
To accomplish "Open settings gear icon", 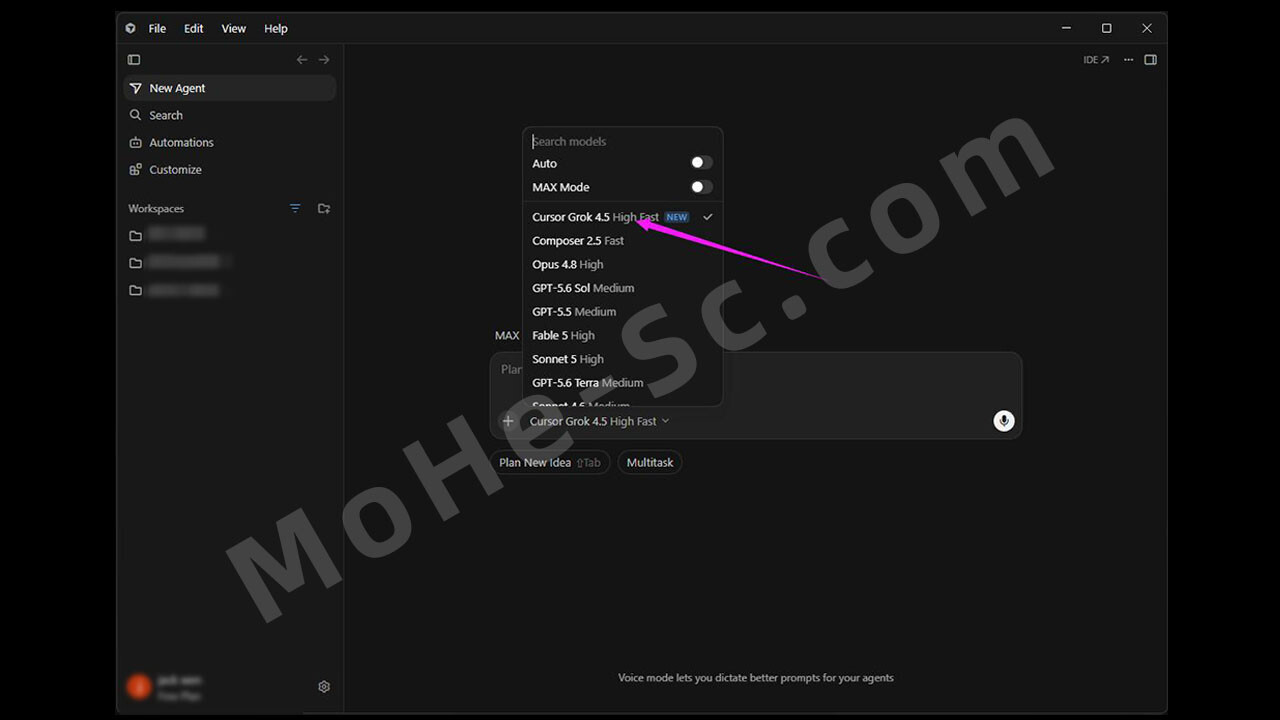I will coord(324,687).
